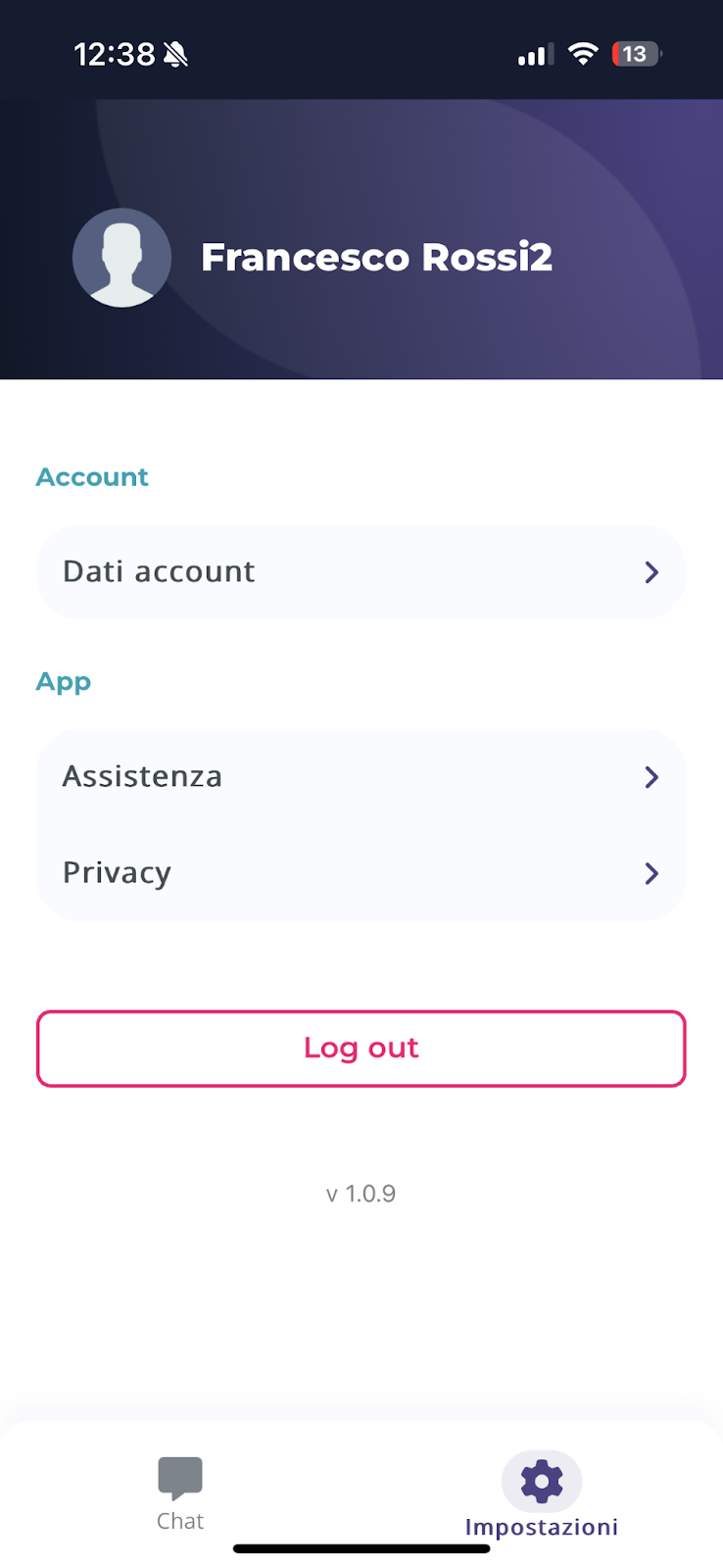Tap the cellular signal bars icon
The height and width of the screenshot is (1568, 723).
(535, 55)
